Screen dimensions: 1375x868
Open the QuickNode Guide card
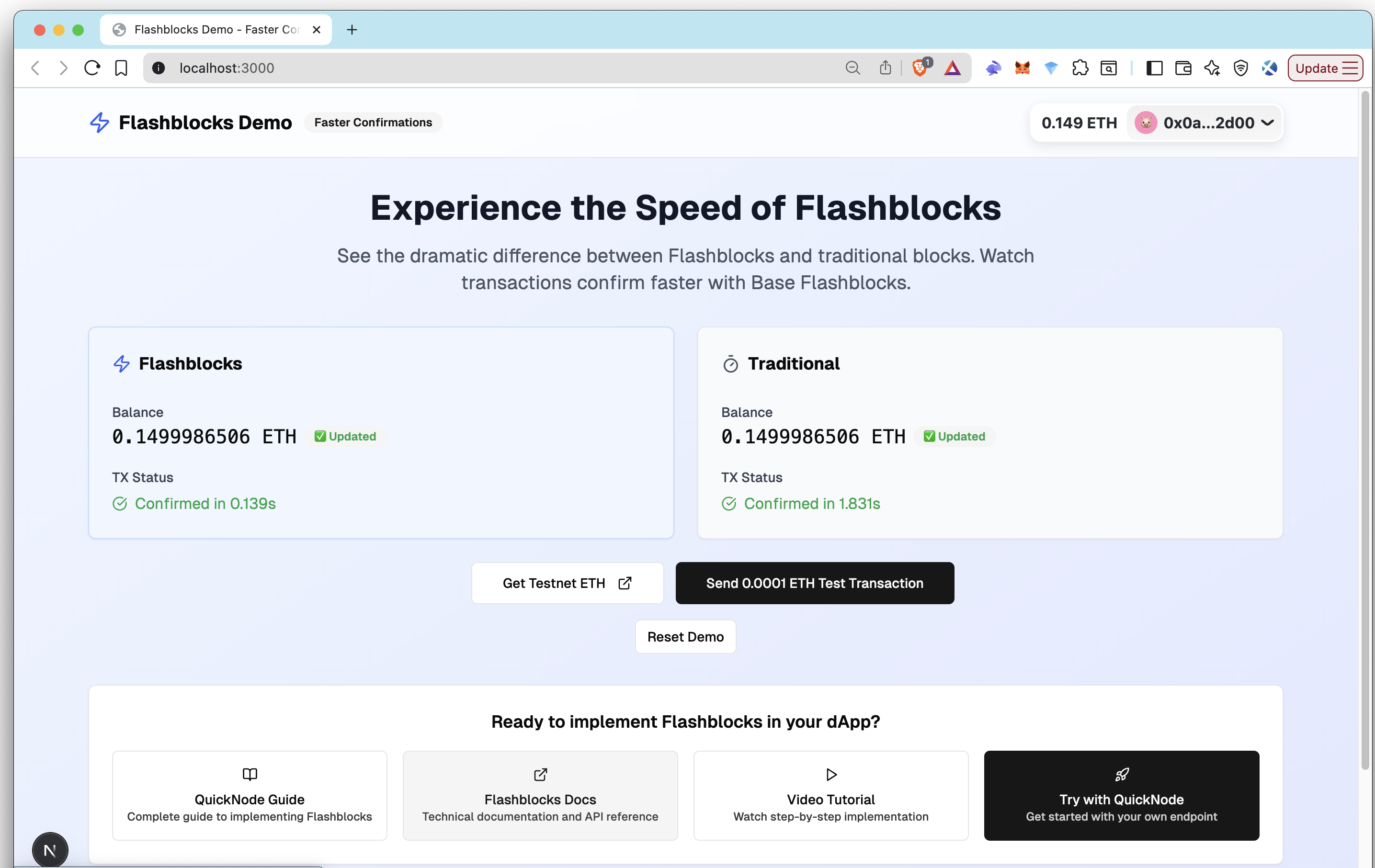(250, 795)
